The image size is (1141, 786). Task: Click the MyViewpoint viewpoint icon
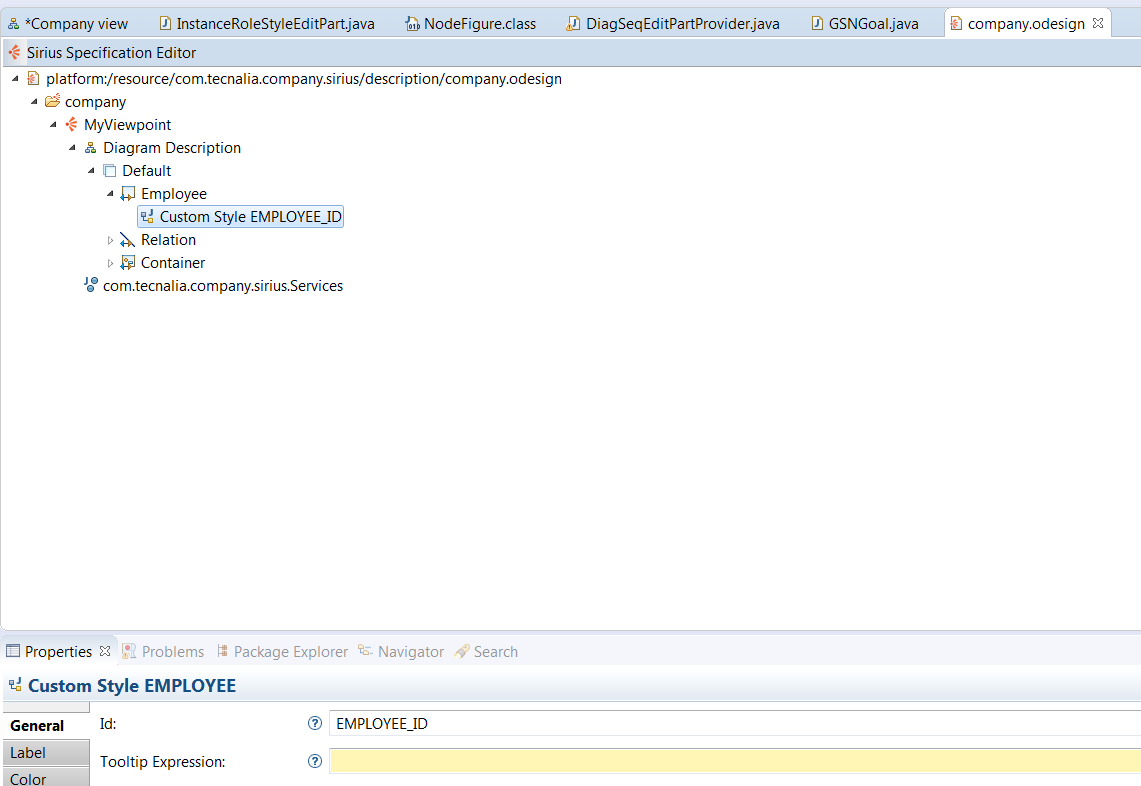point(71,124)
